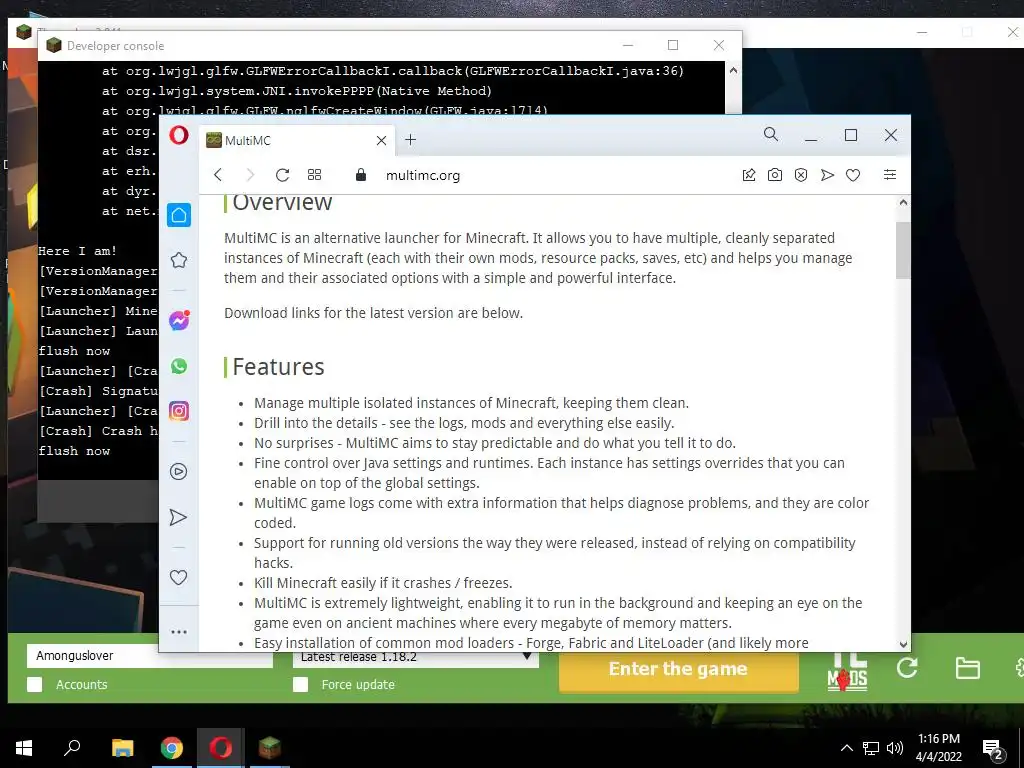Click Opera taskbar icon

pos(221,748)
